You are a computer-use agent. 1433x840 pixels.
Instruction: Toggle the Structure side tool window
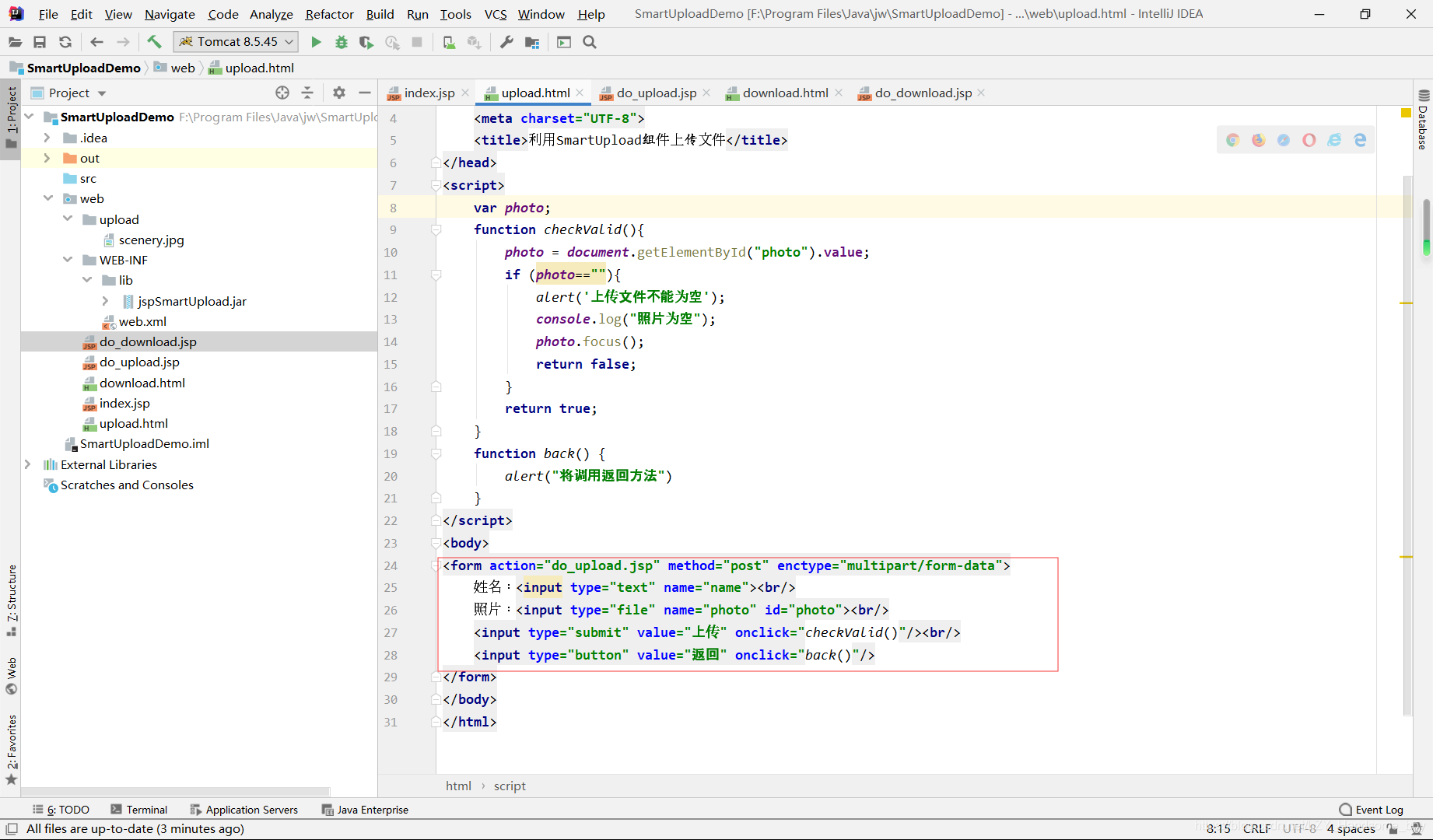coord(11,600)
